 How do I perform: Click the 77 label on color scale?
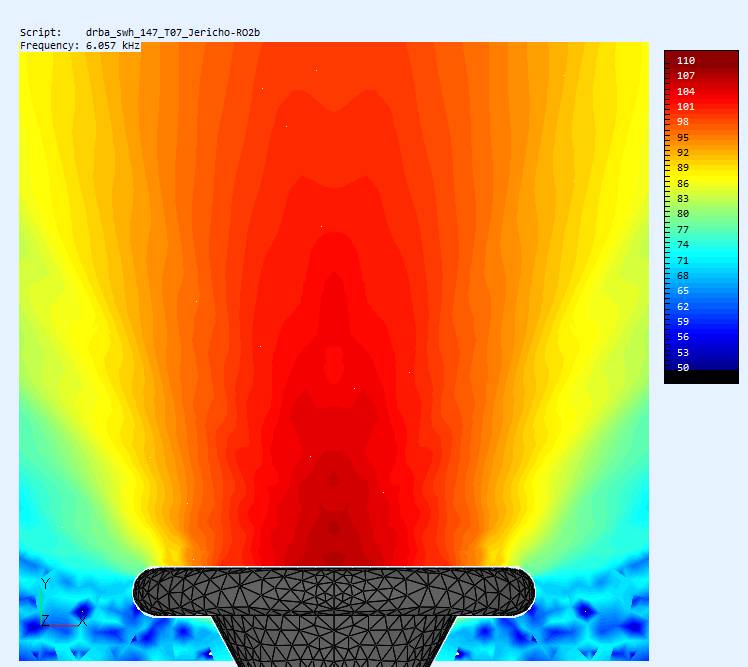(x=683, y=230)
